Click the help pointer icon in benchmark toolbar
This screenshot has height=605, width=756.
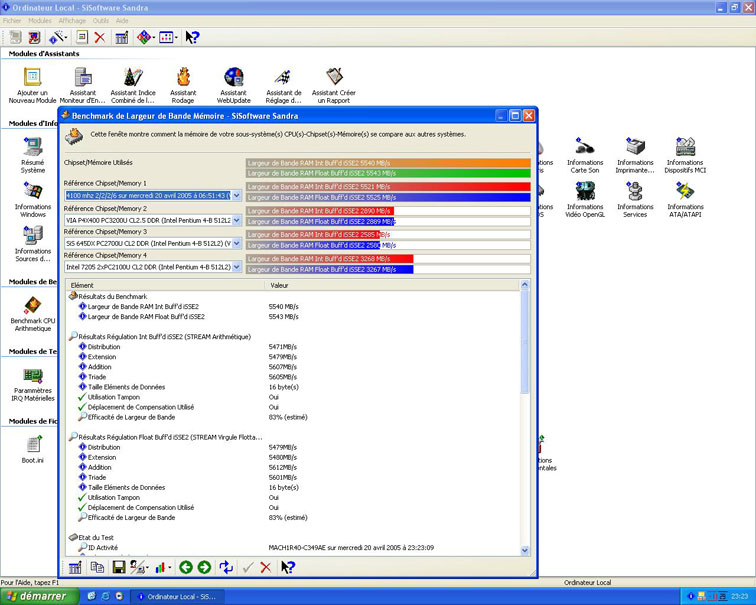coord(288,567)
